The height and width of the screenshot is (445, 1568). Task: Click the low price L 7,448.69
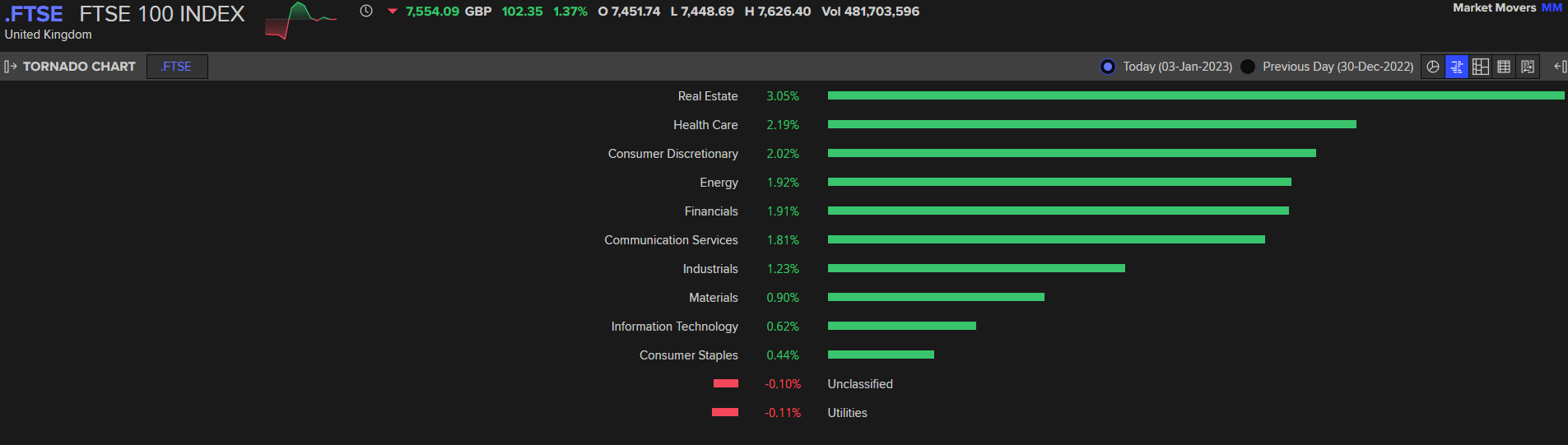click(702, 12)
